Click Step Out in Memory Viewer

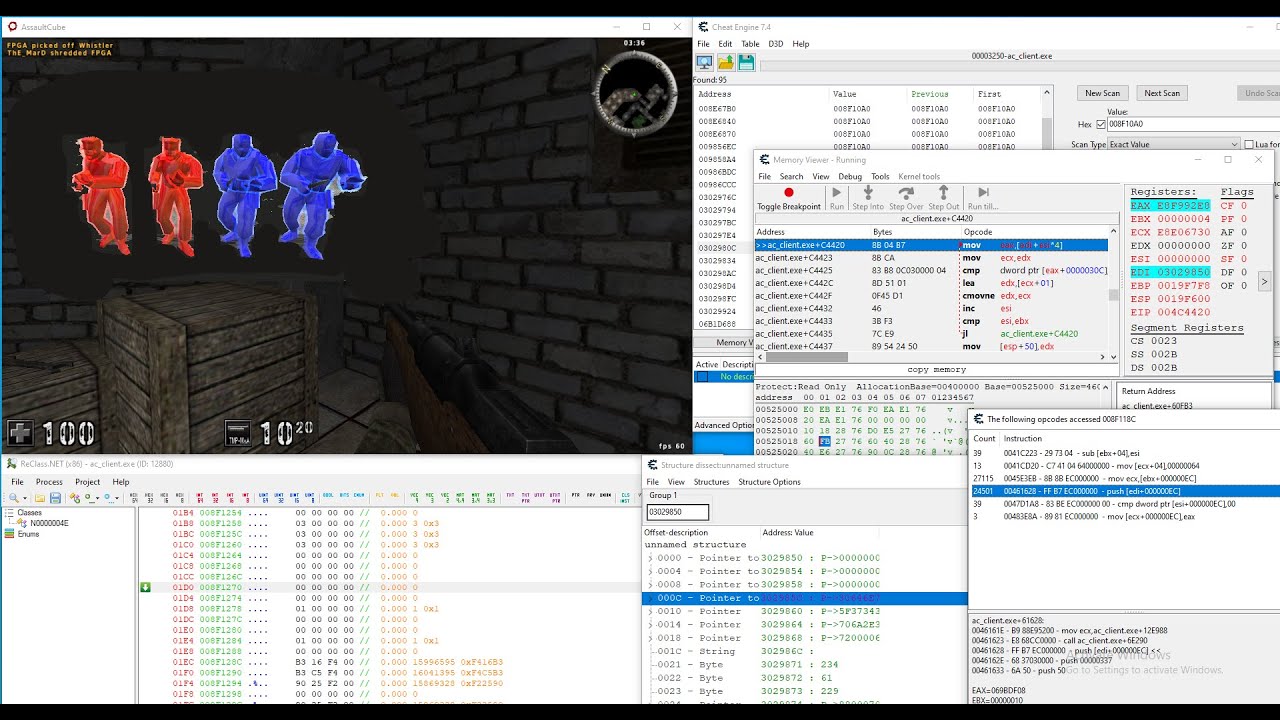[x=943, y=198]
